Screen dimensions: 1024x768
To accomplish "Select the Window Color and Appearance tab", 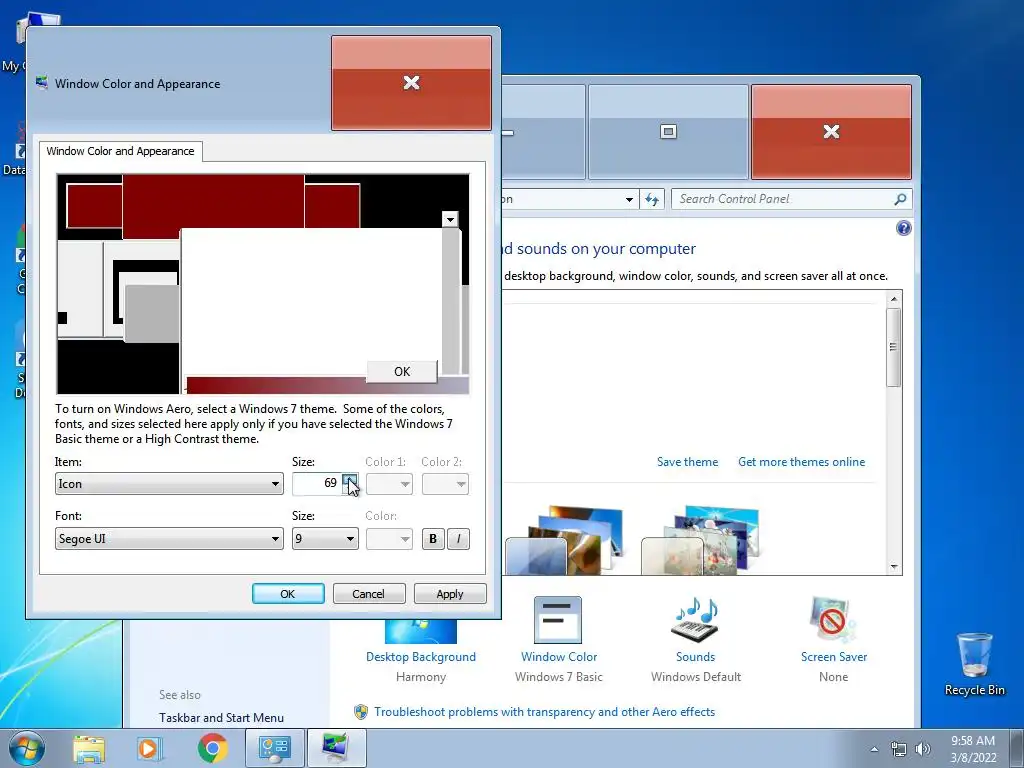I will click(x=120, y=151).
